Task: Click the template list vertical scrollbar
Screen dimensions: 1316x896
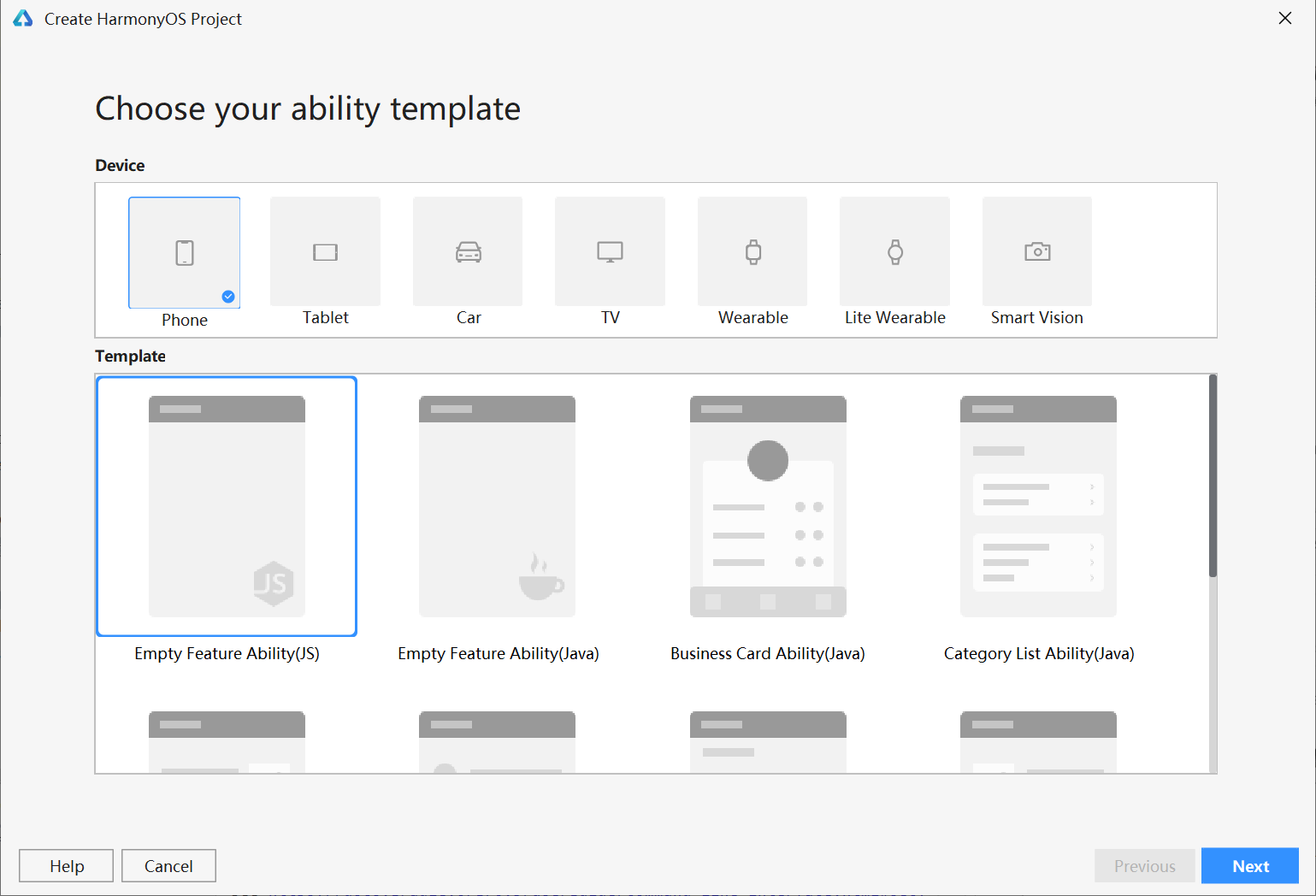Action: point(1213,475)
